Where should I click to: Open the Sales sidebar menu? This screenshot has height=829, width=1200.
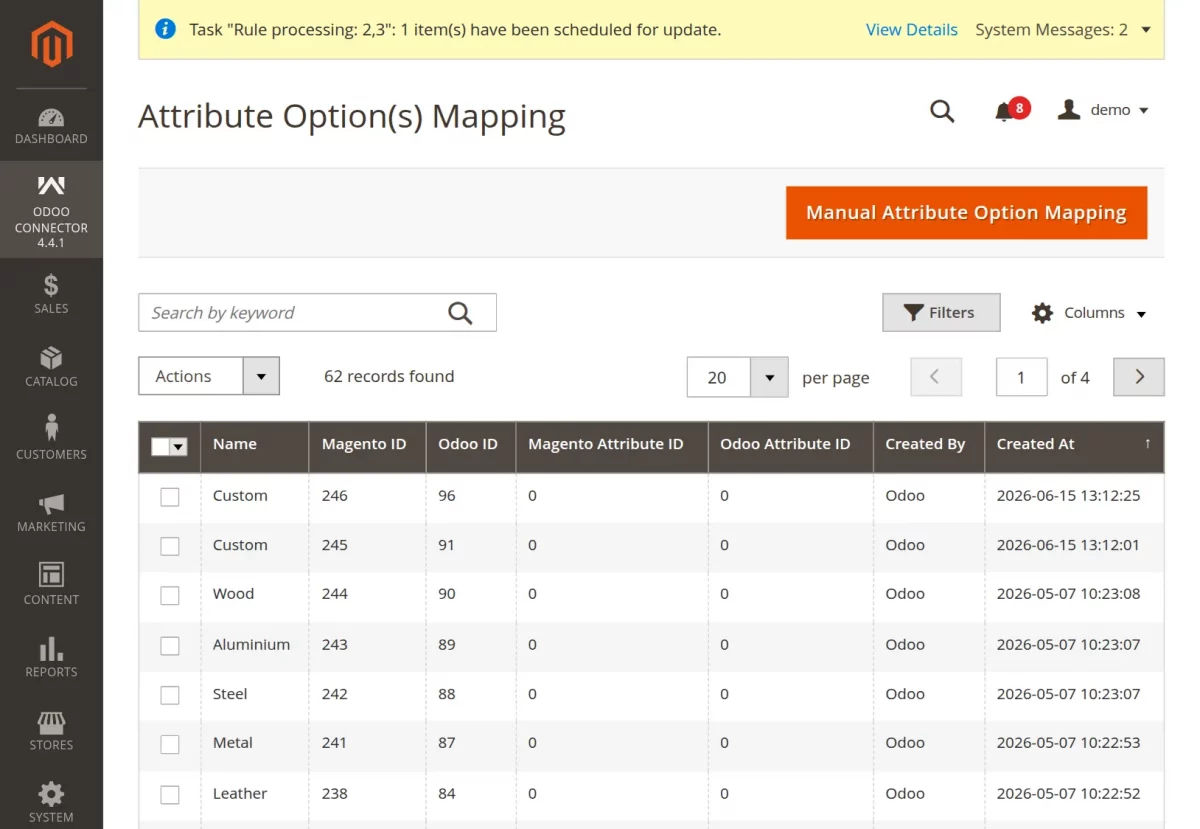click(51, 294)
